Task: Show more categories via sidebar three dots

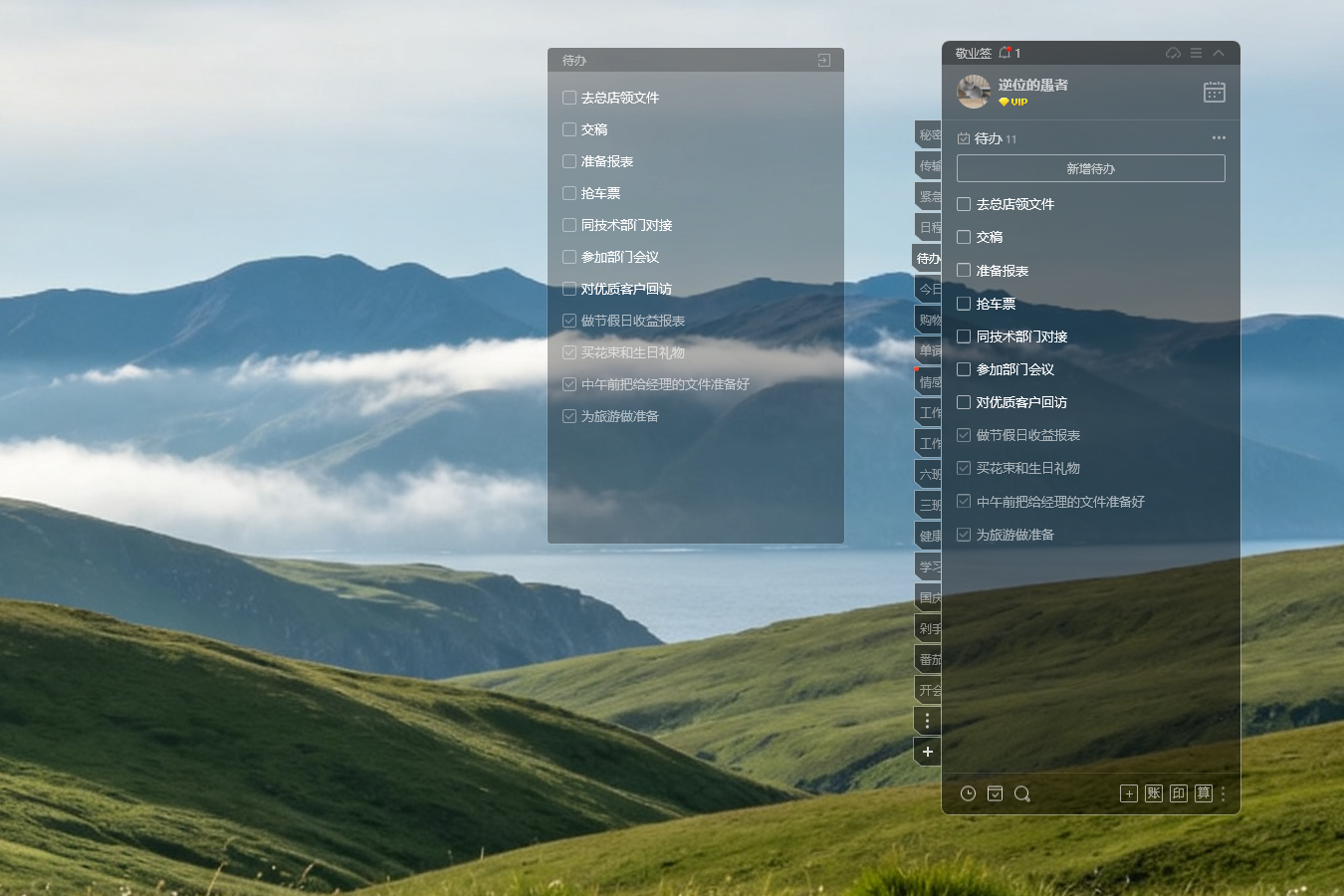Action: click(928, 721)
